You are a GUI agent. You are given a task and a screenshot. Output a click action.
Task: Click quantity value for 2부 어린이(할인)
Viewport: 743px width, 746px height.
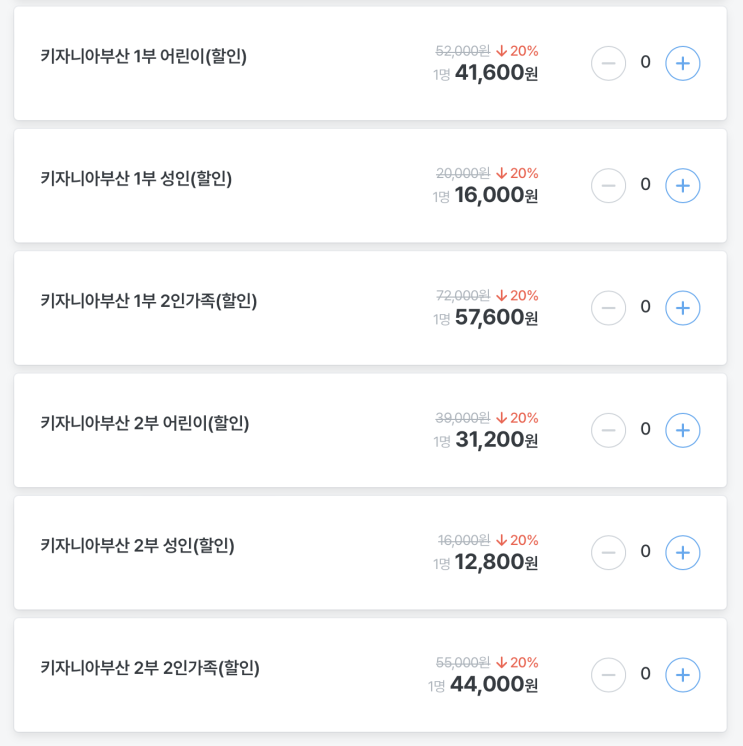pos(645,429)
